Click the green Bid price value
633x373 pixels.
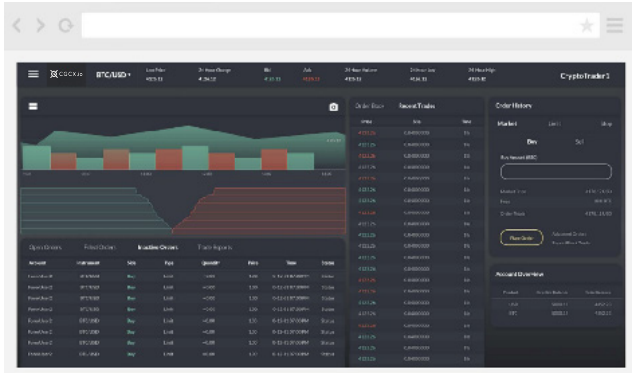[x=272, y=79]
